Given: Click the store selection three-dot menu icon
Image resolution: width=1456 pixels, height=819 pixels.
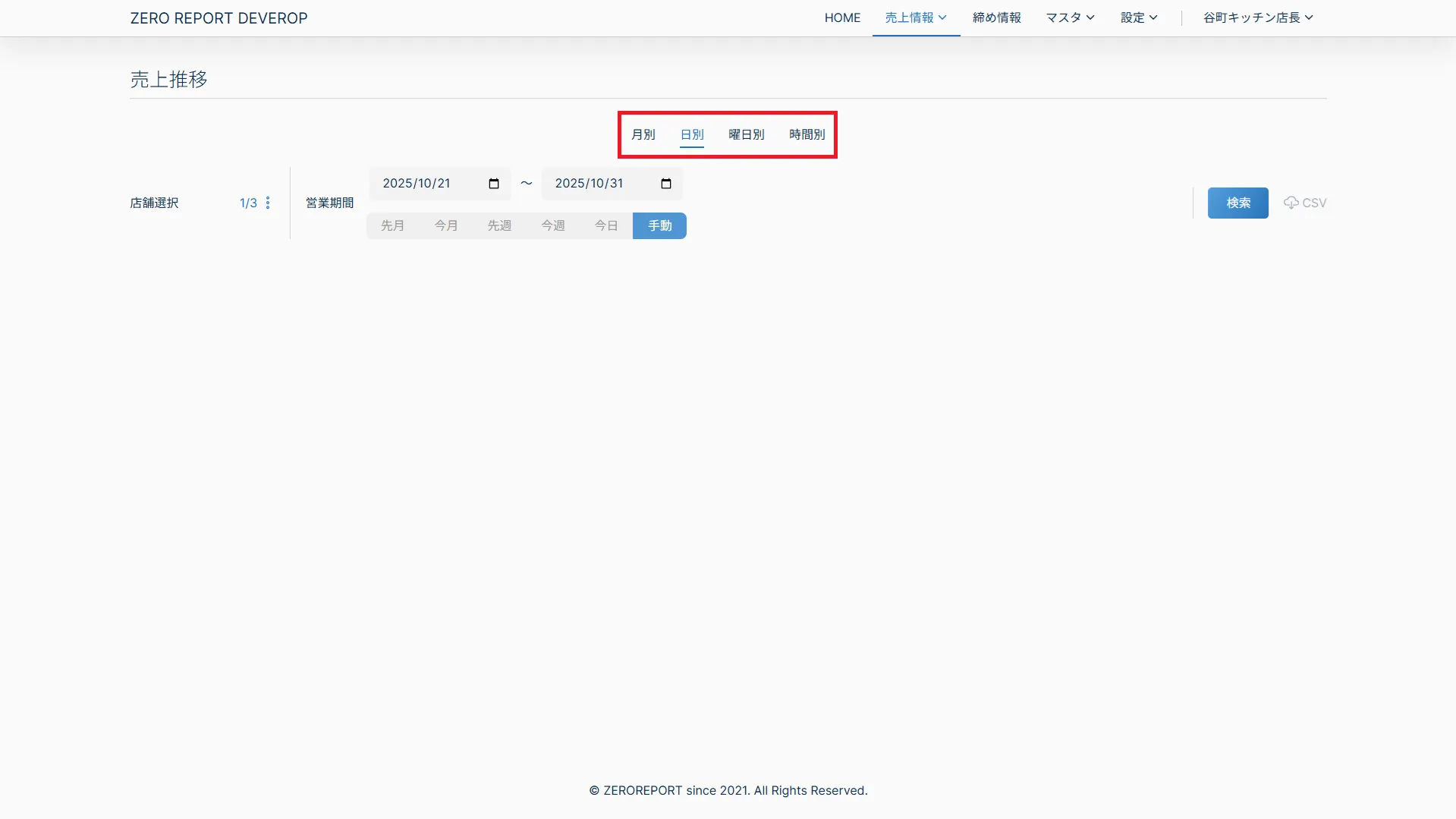Looking at the screenshot, I should [x=268, y=203].
